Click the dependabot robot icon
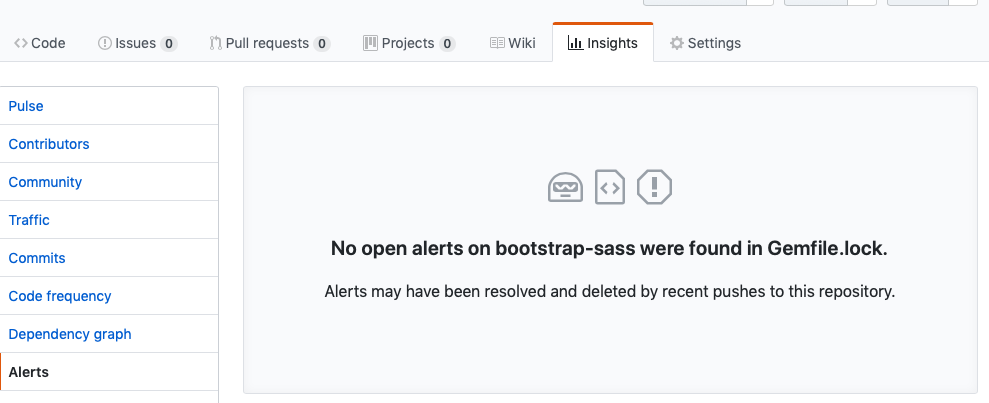The image size is (989, 403). (x=565, y=187)
